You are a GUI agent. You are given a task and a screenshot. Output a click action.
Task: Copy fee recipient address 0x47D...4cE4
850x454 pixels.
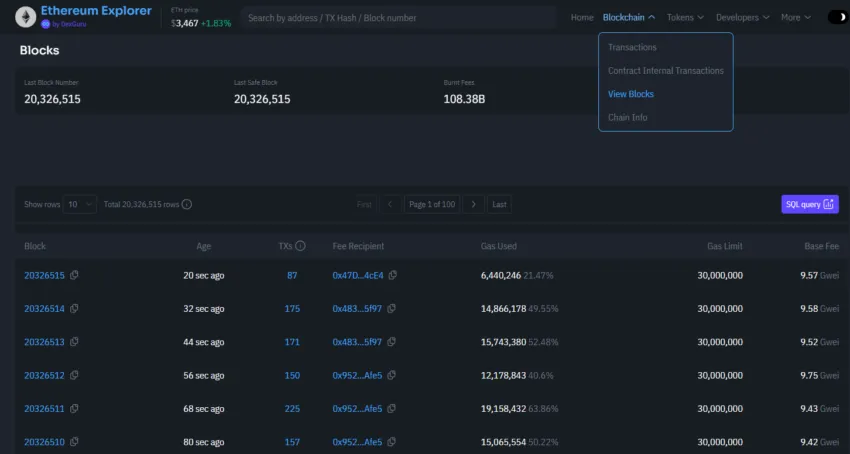392,275
